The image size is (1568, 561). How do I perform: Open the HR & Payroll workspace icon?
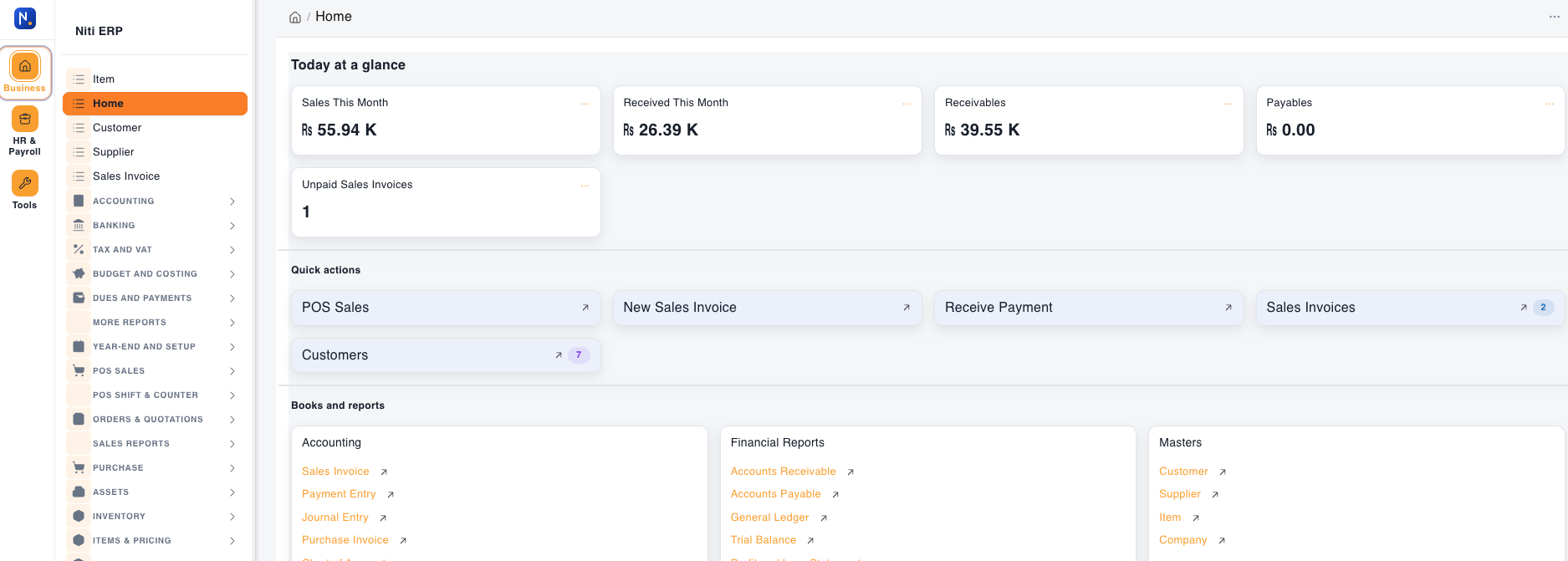tap(25, 119)
